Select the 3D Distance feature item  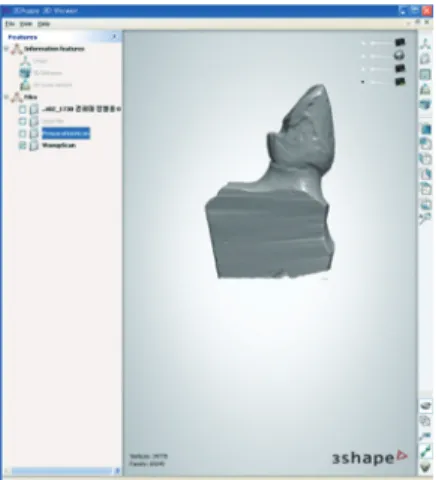47,73
